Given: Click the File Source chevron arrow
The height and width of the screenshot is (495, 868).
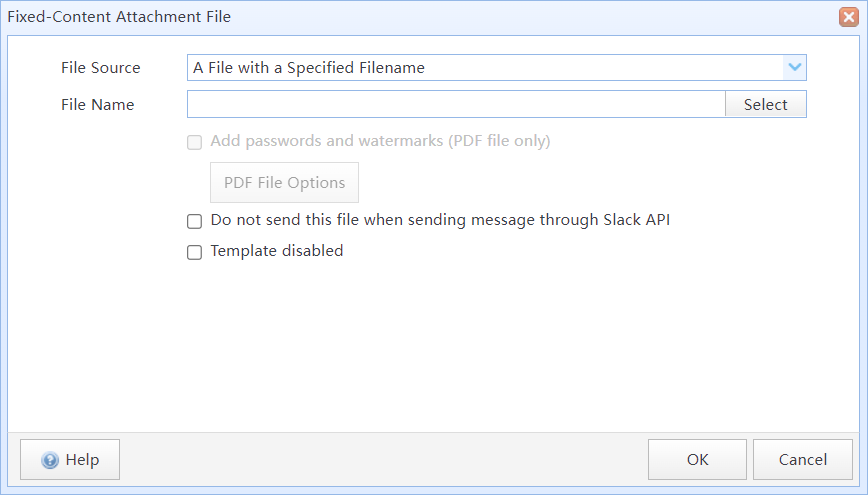Looking at the screenshot, I should pos(795,68).
